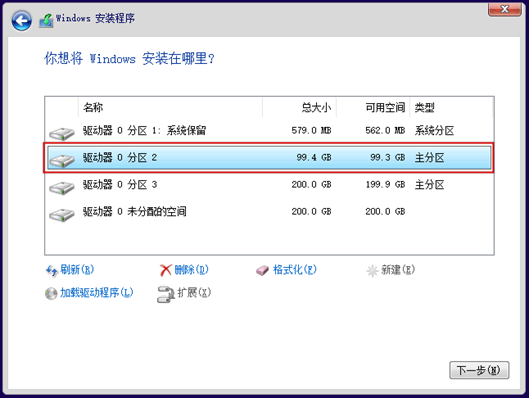
Task: Click the grayed-out new partition star icon
Action: coord(372,271)
